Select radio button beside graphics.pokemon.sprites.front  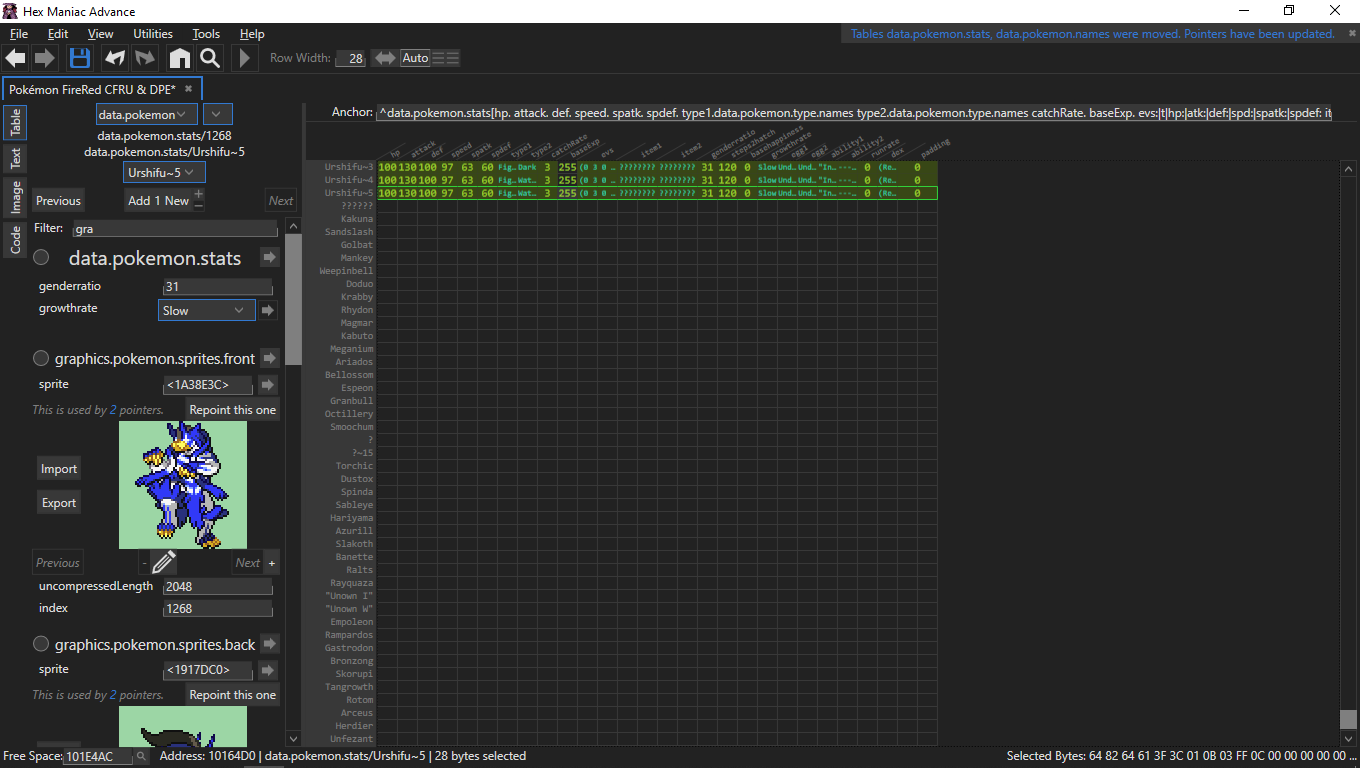[42, 358]
